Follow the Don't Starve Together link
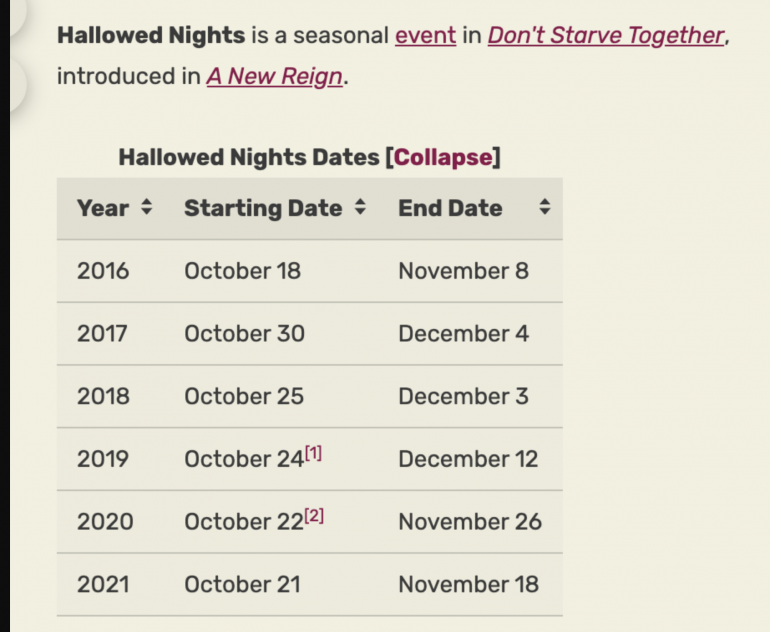Screen dimensions: 770x632 point(606,36)
